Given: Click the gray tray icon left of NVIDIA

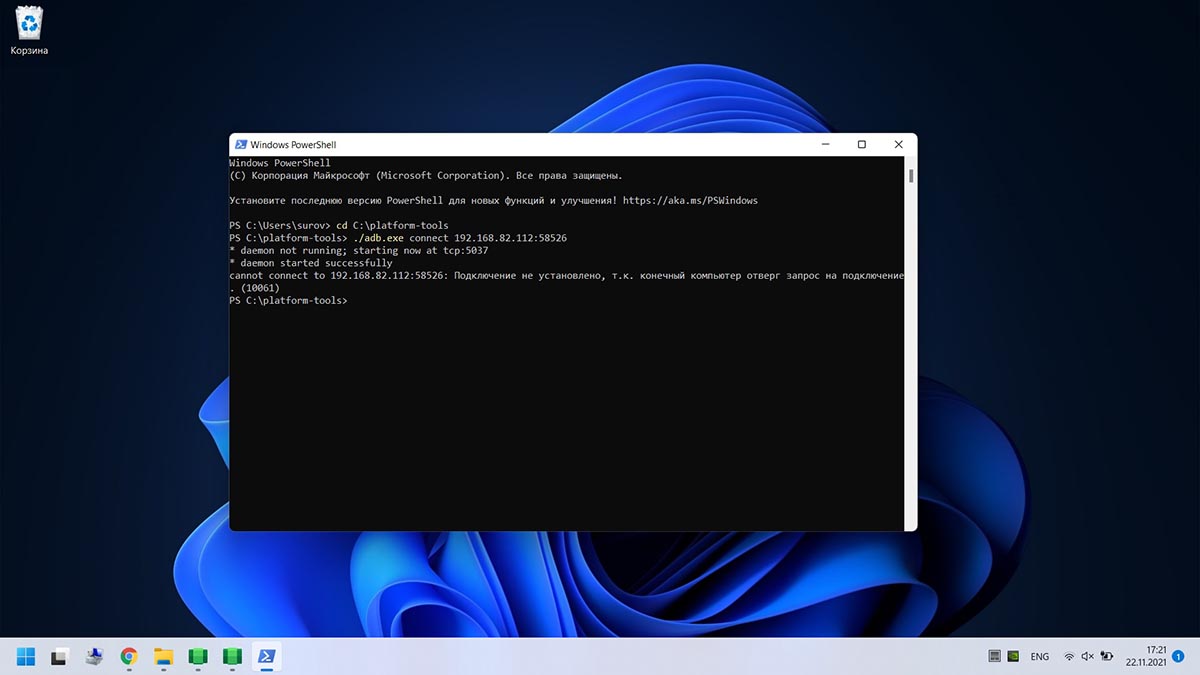Looking at the screenshot, I should click(994, 657).
